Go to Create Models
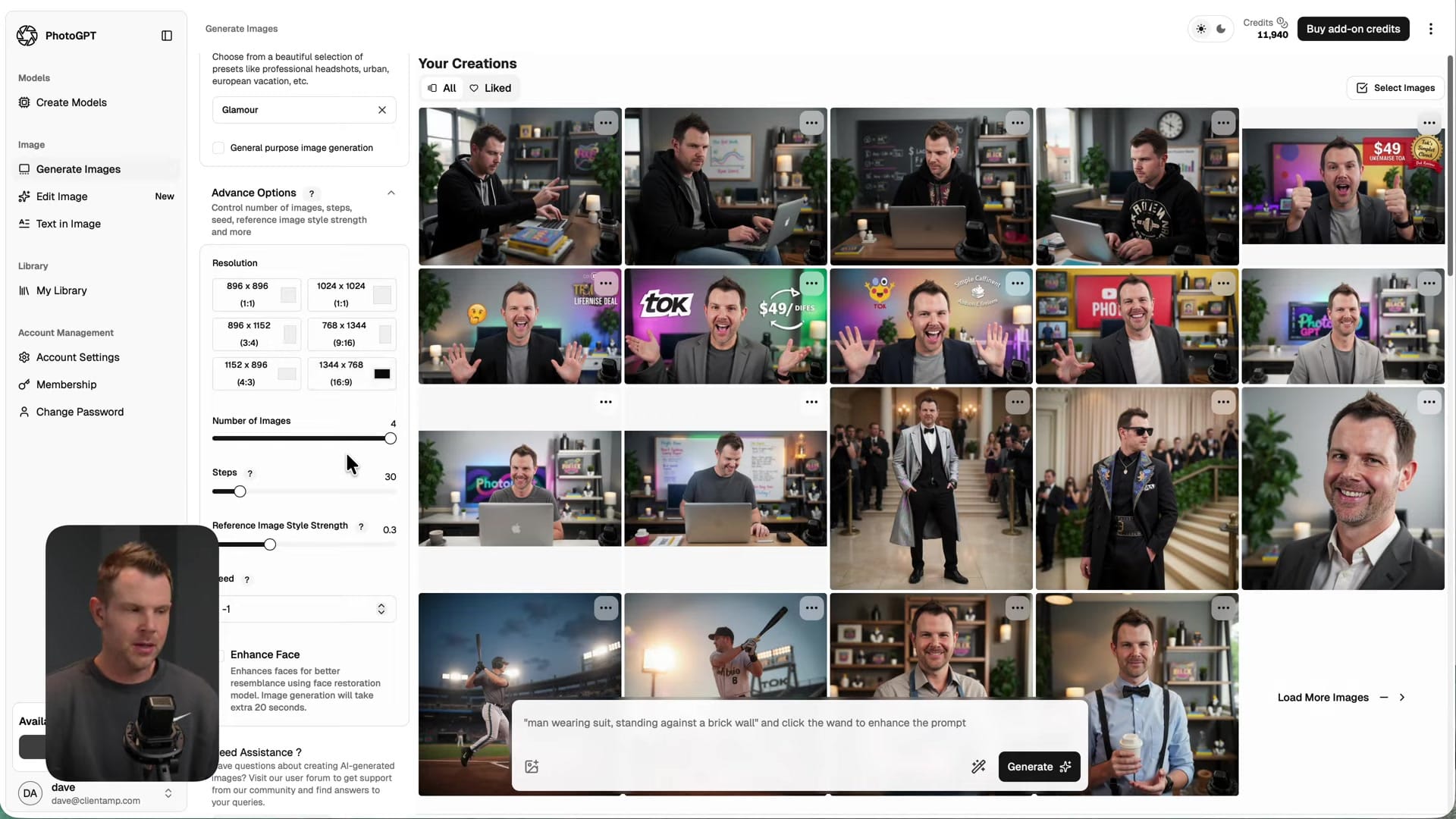 click(x=96, y=102)
